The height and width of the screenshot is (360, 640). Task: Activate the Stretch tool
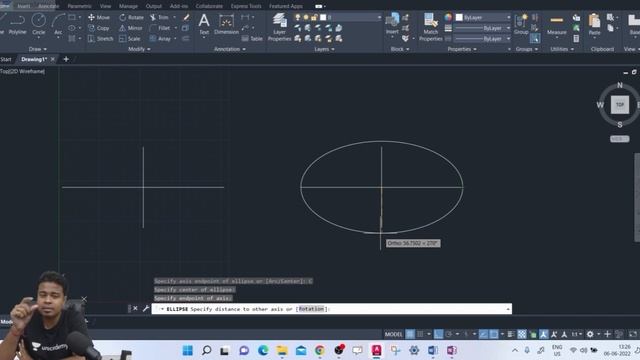[x=100, y=39]
